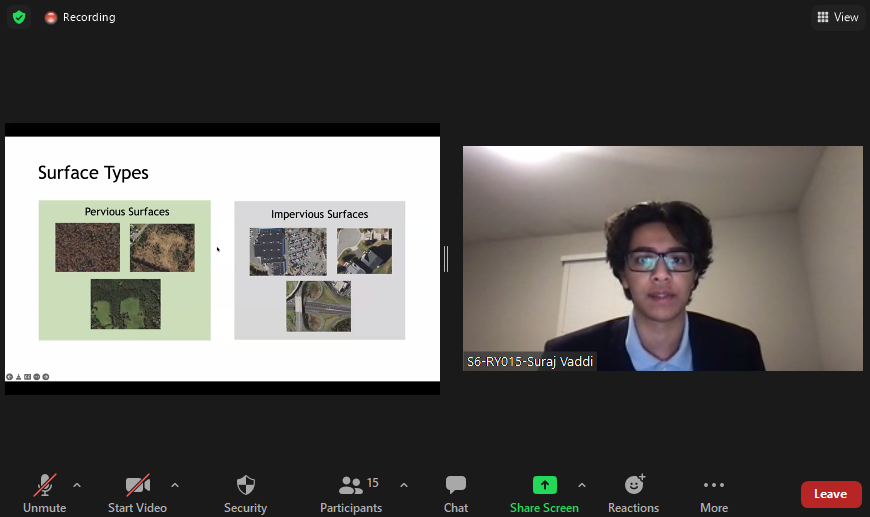
Task: Open the Participants panel
Action: pos(351,493)
